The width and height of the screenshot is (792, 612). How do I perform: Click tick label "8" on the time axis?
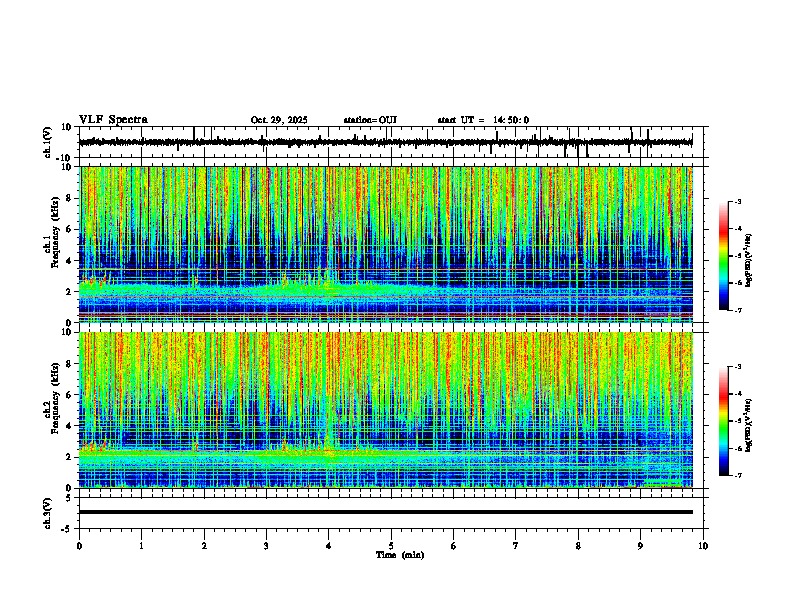(x=578, y=546)
